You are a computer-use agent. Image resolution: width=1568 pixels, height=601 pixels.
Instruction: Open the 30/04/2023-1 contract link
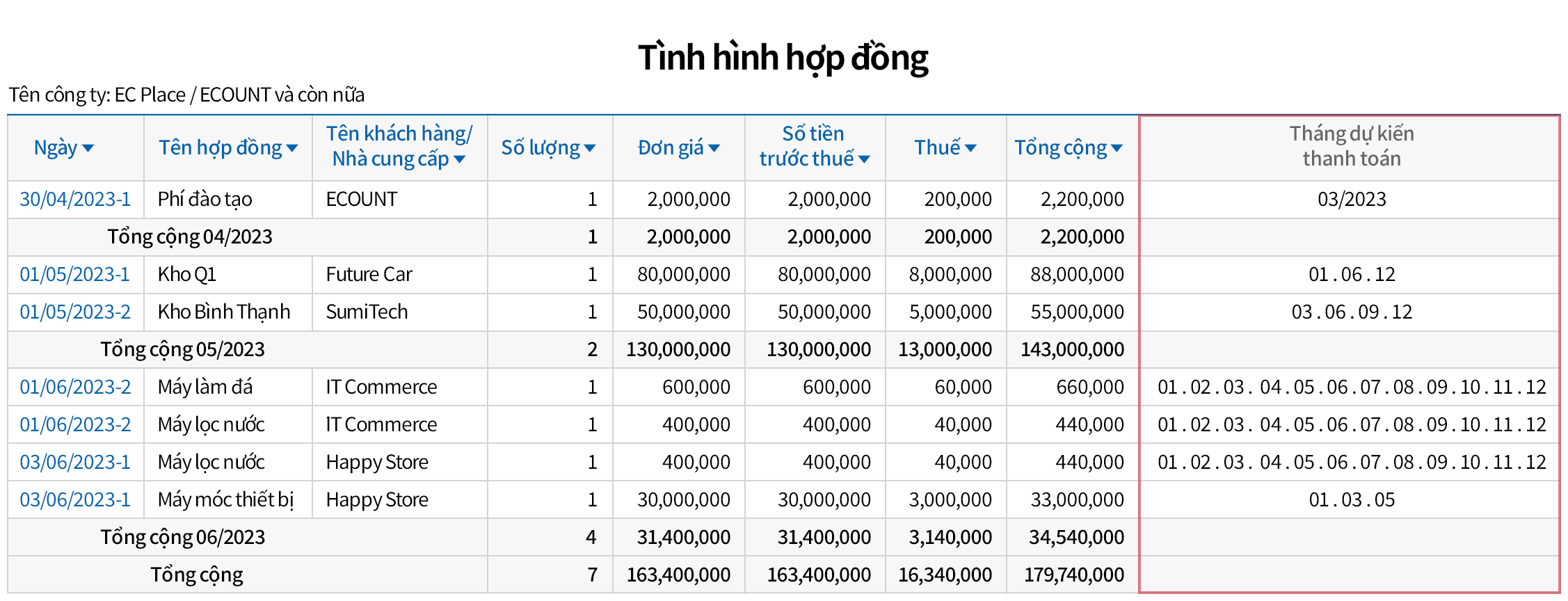coord(75,200)
